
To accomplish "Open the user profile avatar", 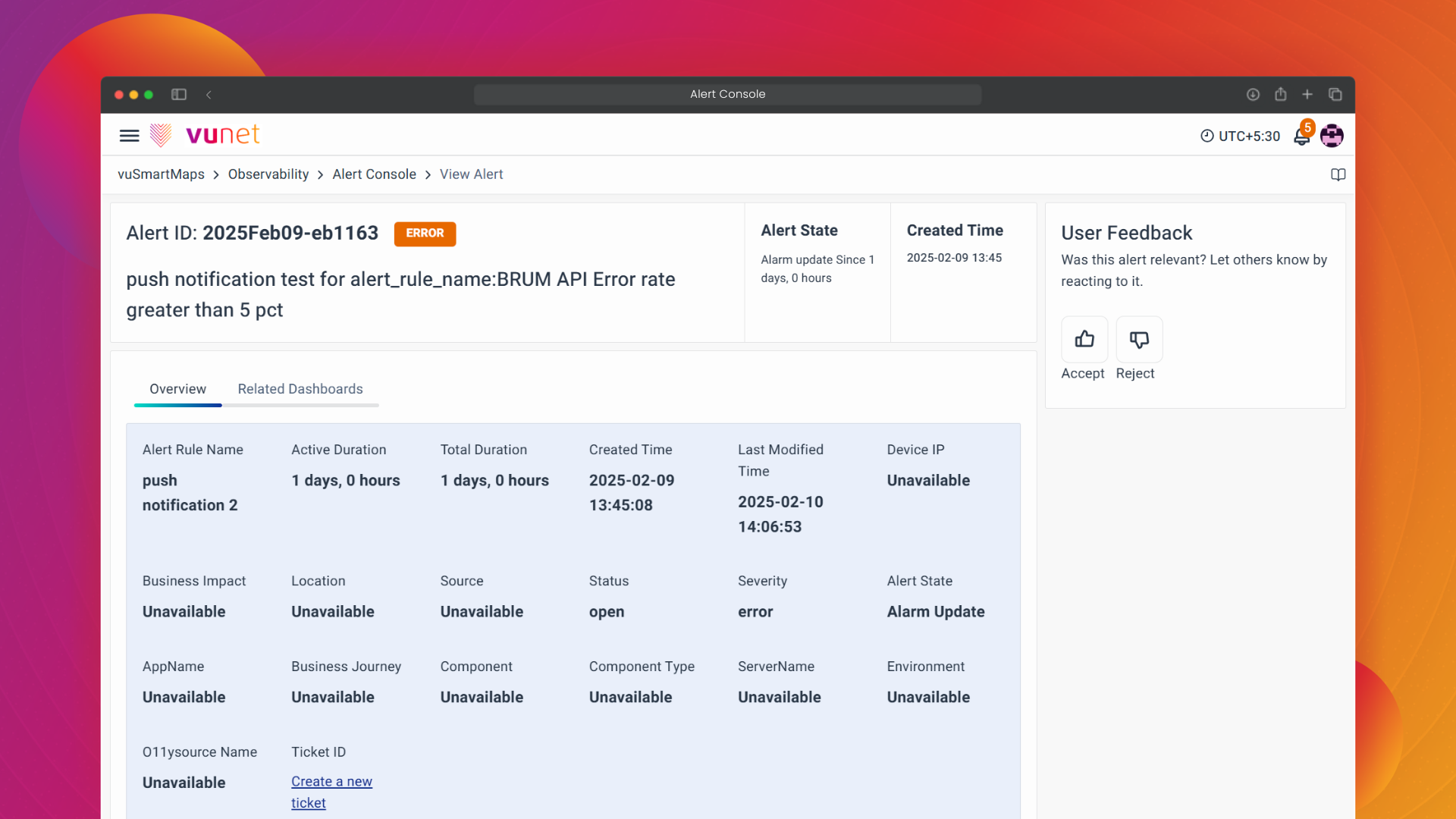I will coord(1332,136).
